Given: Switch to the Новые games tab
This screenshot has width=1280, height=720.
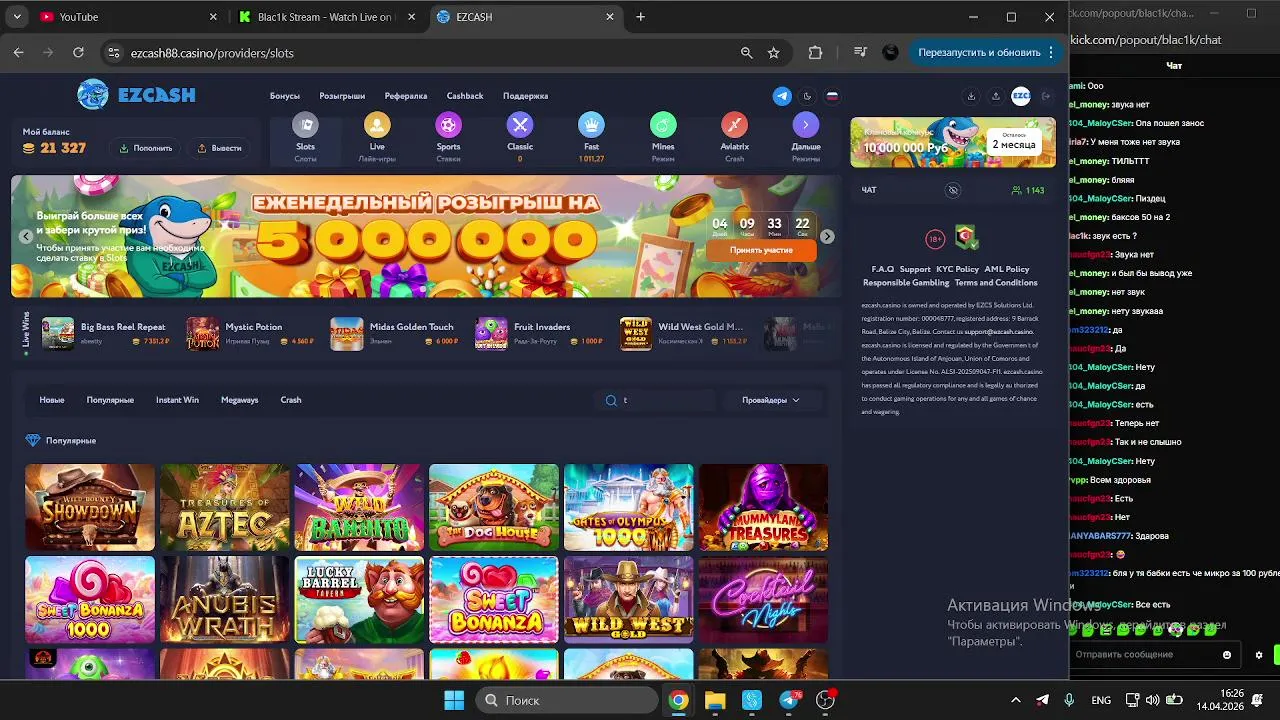Looking at the screenshot, I should [x=52, y=400].
